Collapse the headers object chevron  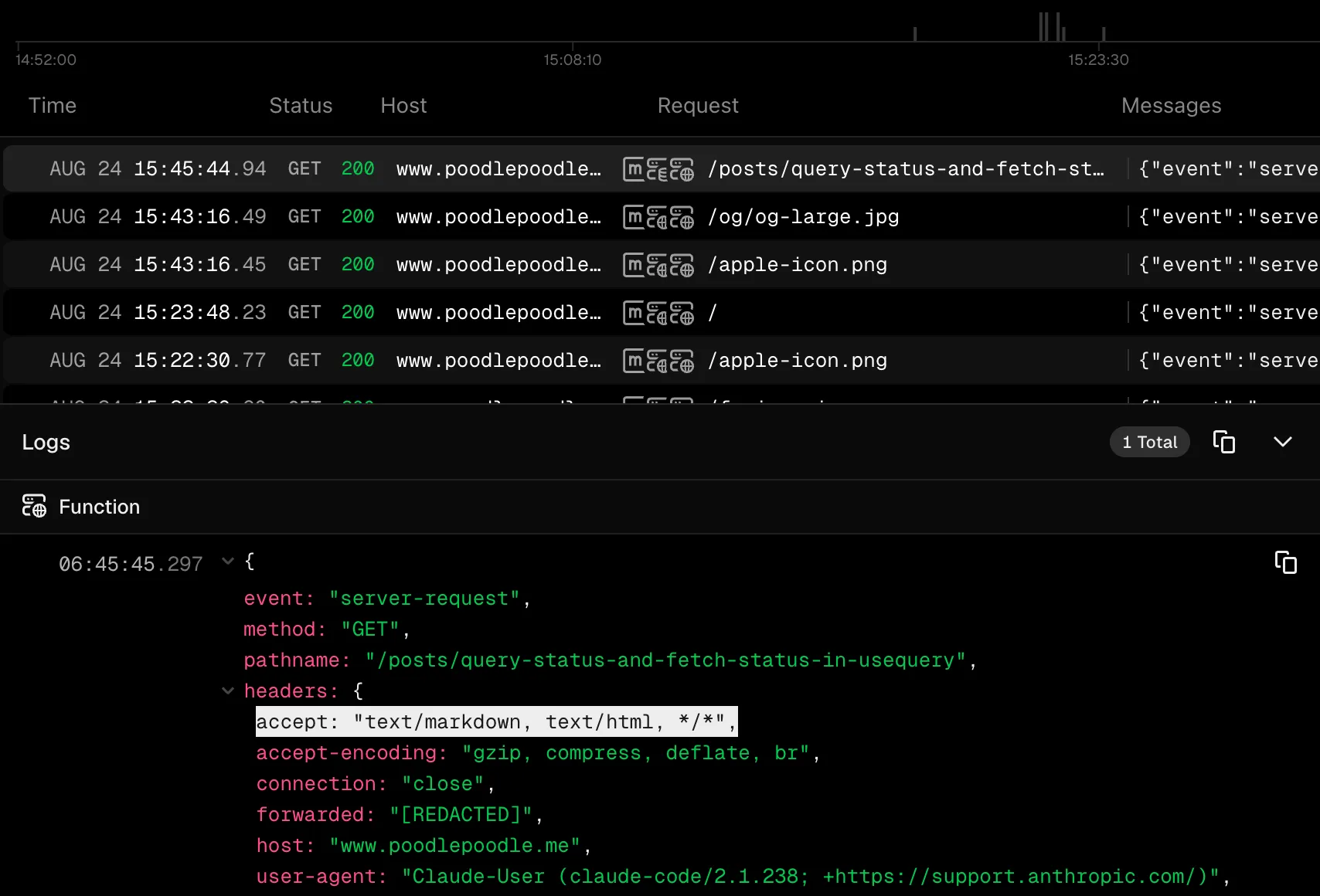click(228, 691)
